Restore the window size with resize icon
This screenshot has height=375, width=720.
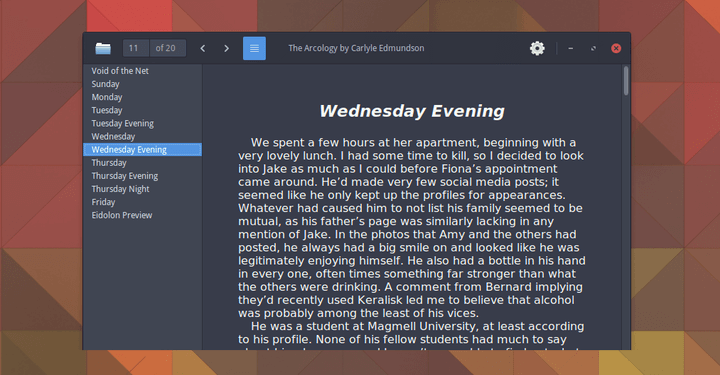593,48
